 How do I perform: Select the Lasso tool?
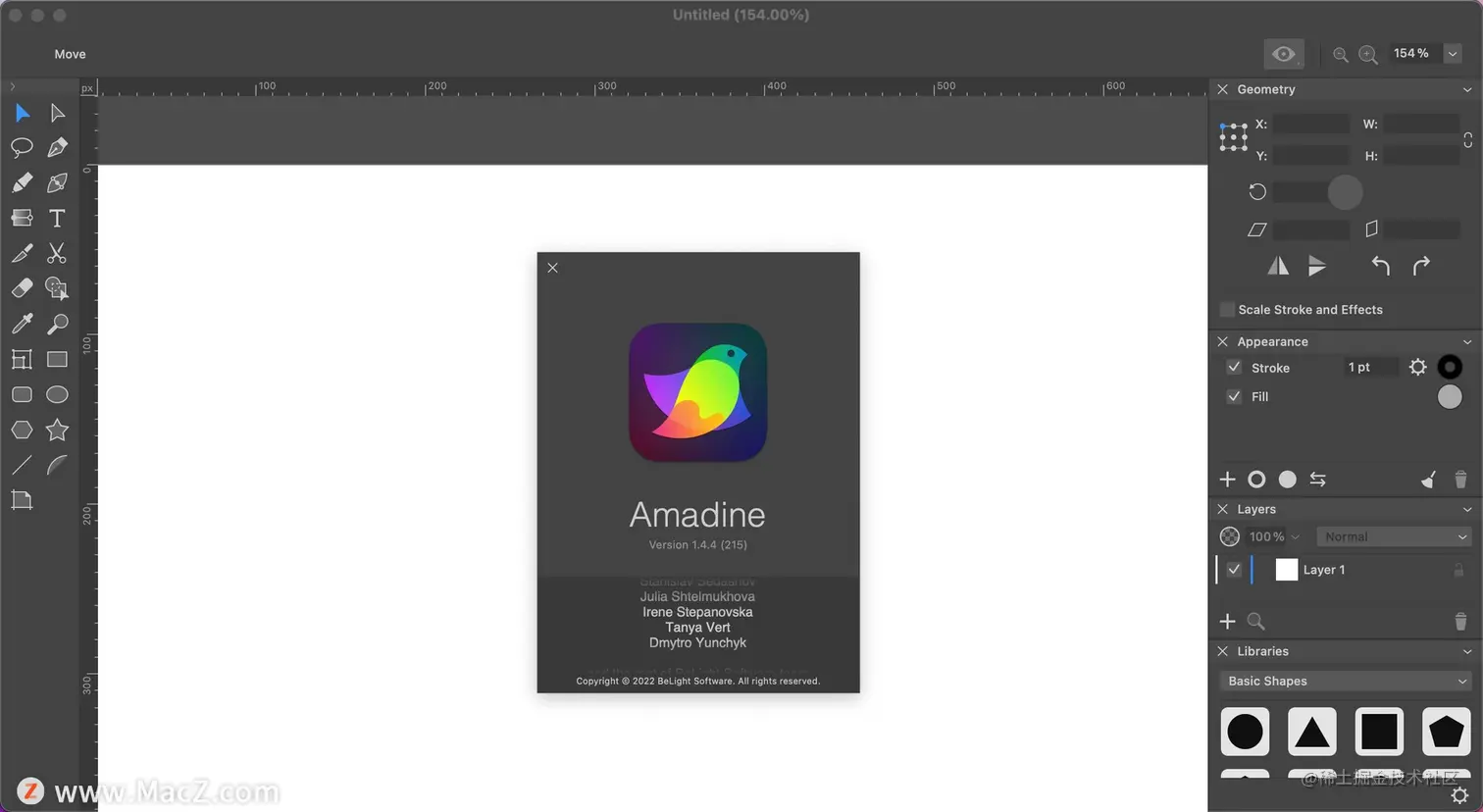pyautogui.click(x=22, y=147)
